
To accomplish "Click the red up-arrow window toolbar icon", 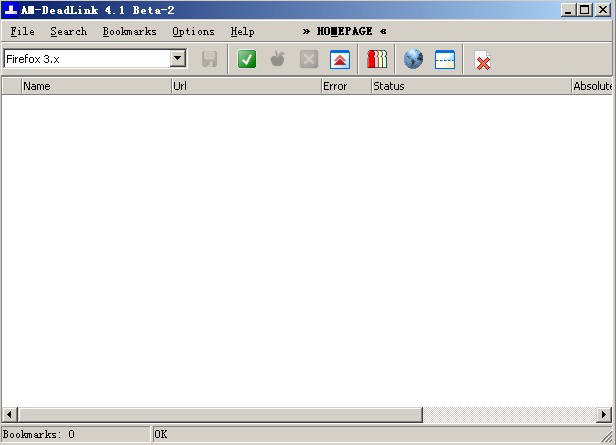I will (340, 60).
